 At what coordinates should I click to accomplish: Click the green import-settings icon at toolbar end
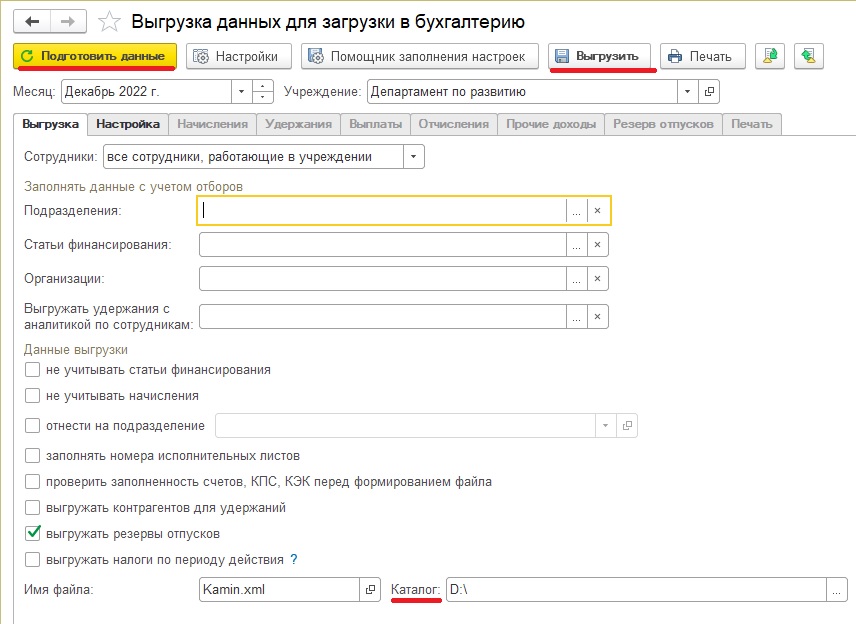point(808,56)
